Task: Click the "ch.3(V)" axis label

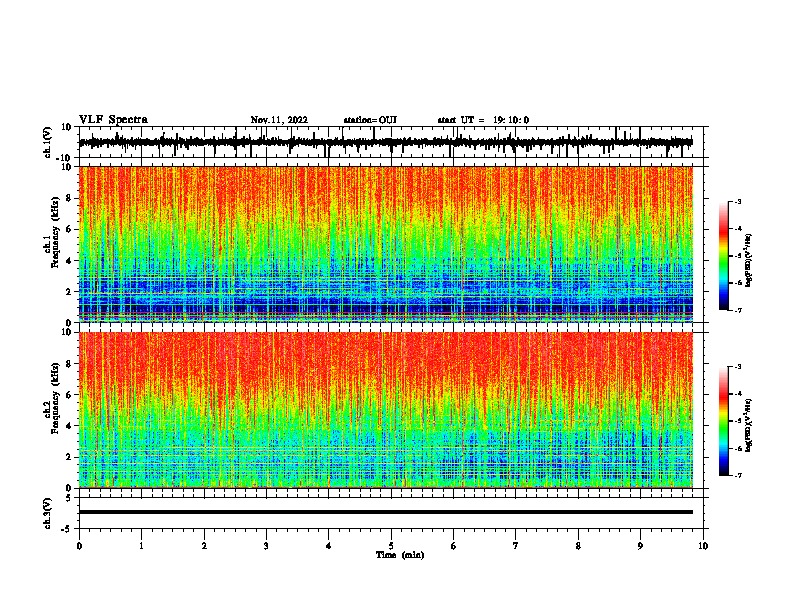Action: click(48, 513)
